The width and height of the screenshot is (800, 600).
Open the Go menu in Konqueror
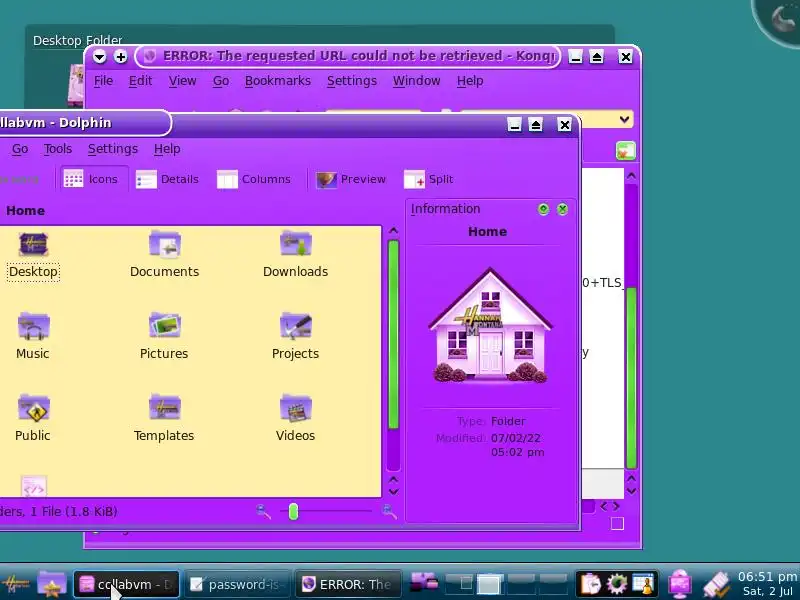221,81
